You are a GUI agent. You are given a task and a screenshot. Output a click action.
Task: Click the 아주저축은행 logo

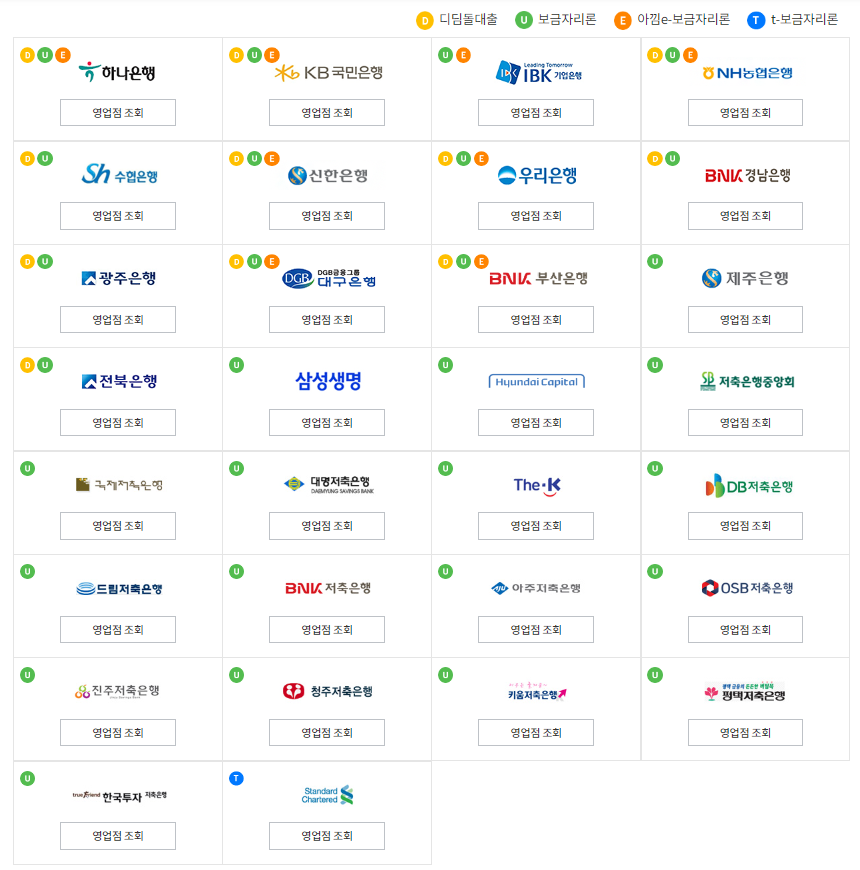tap(536, 588)
